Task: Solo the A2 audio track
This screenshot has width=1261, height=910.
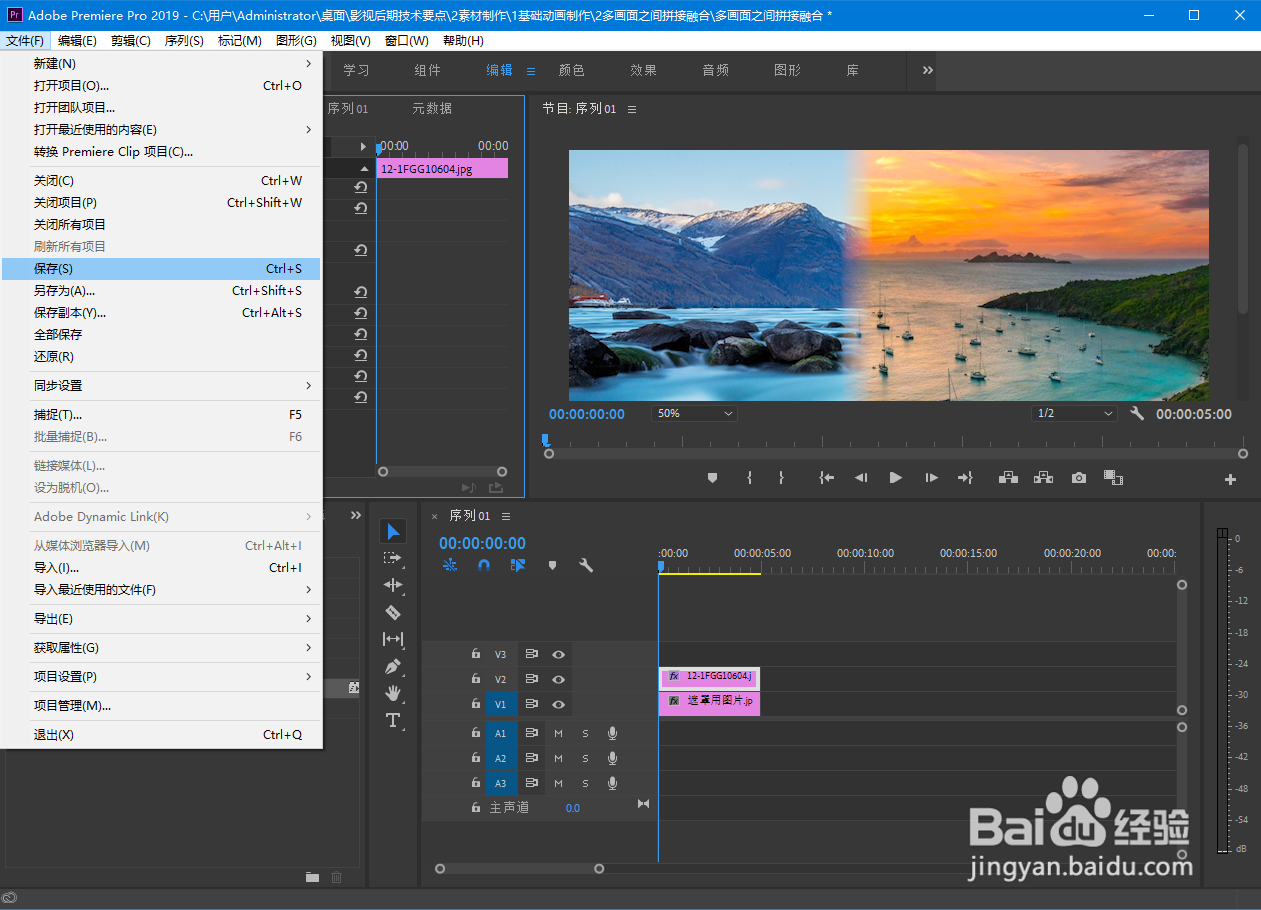Action: pos(585,758)
